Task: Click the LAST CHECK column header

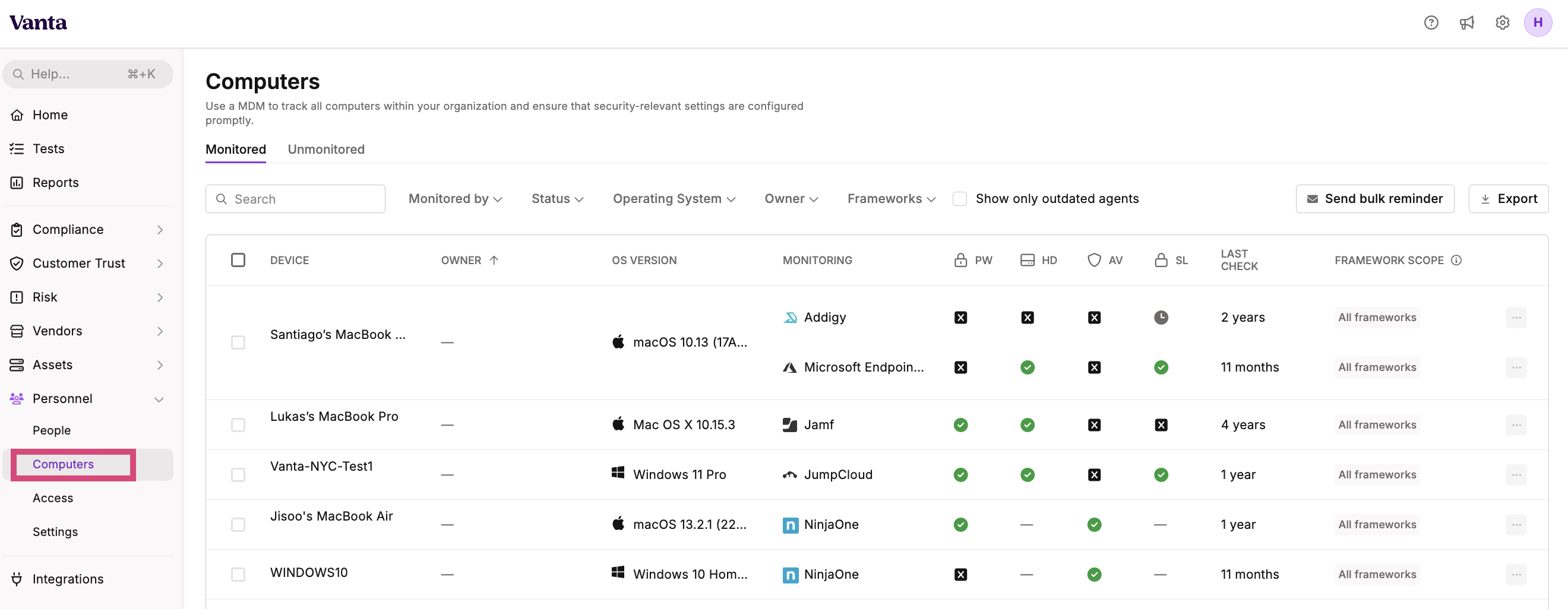Action: point(1239,261)
